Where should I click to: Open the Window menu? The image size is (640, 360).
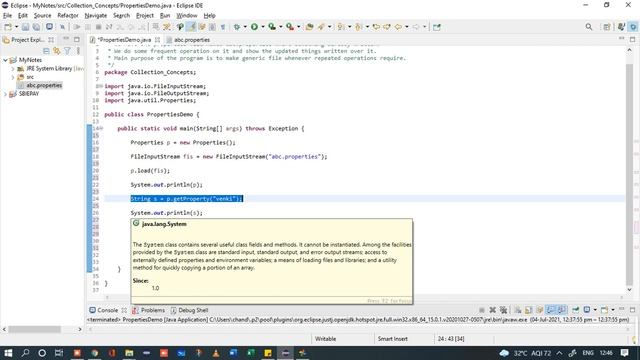tap(187, 16)
